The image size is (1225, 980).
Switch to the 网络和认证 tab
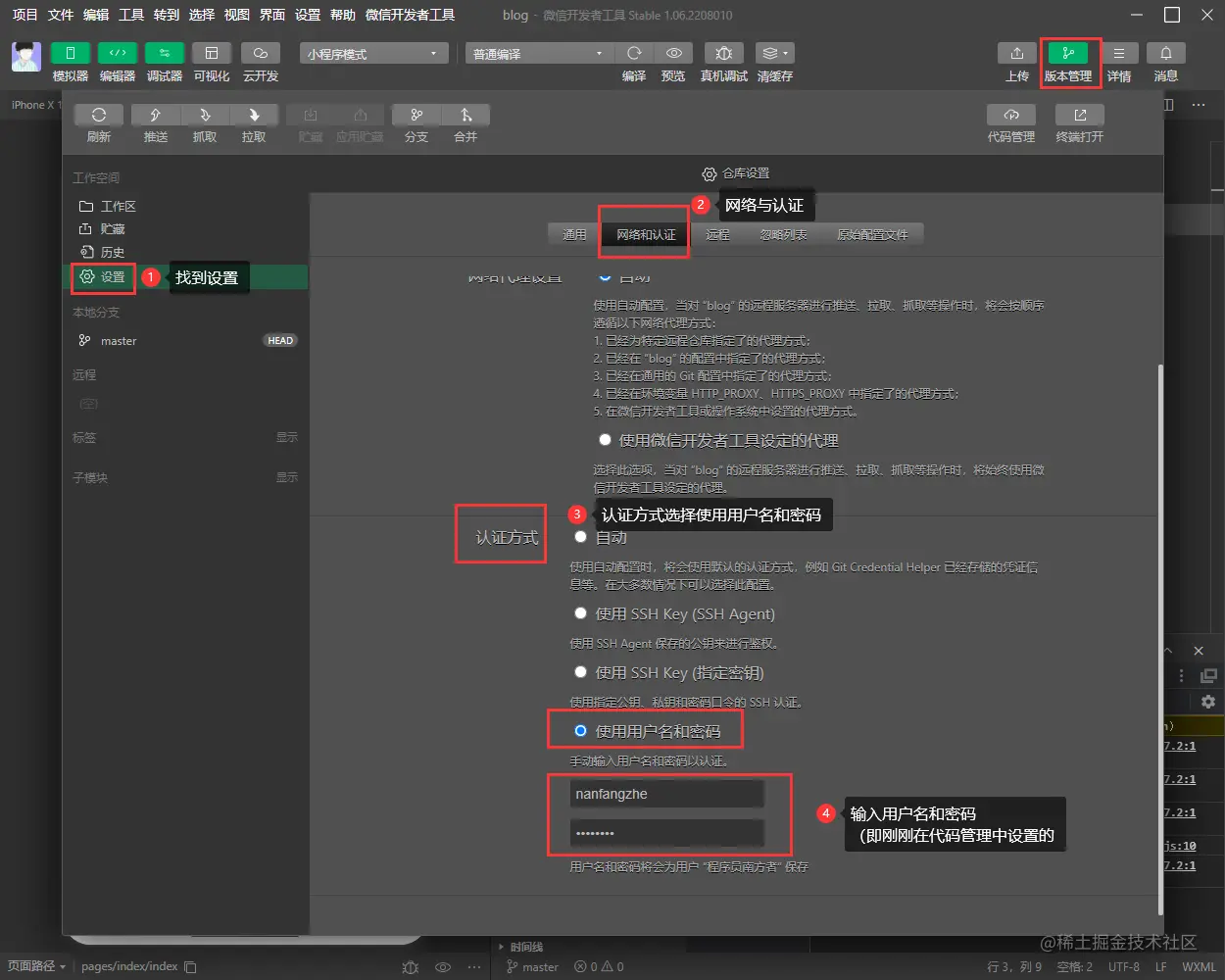click(646, 234)
